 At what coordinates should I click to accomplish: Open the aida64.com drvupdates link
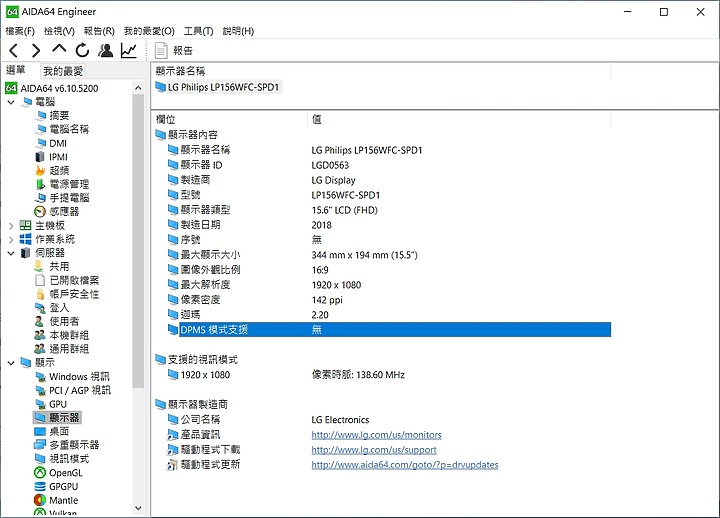pos(405,465)
